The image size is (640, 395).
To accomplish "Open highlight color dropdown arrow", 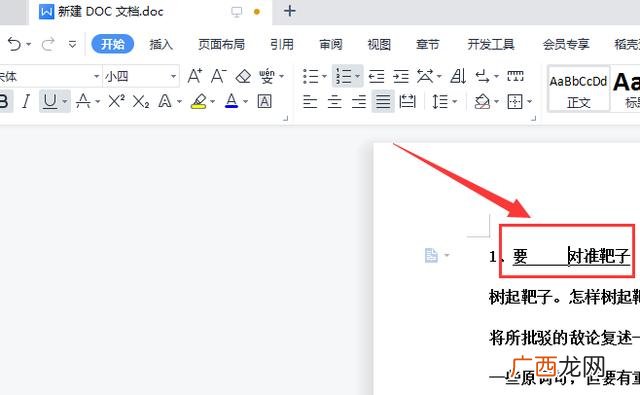I will click(212, 101).
